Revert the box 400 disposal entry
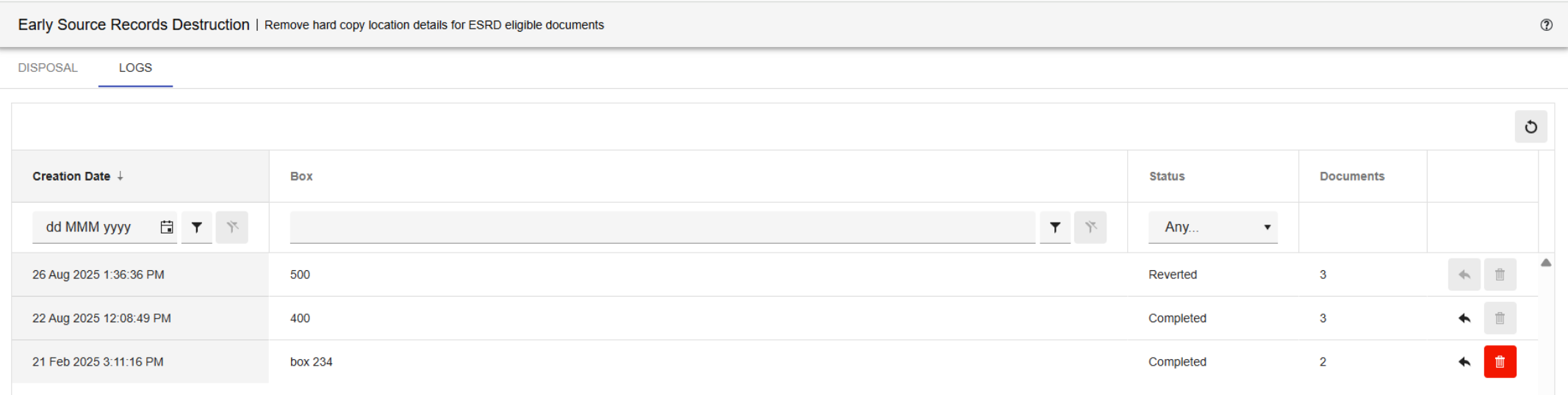The height and width of the screenshot is (395, 1568). (1464, 318)
